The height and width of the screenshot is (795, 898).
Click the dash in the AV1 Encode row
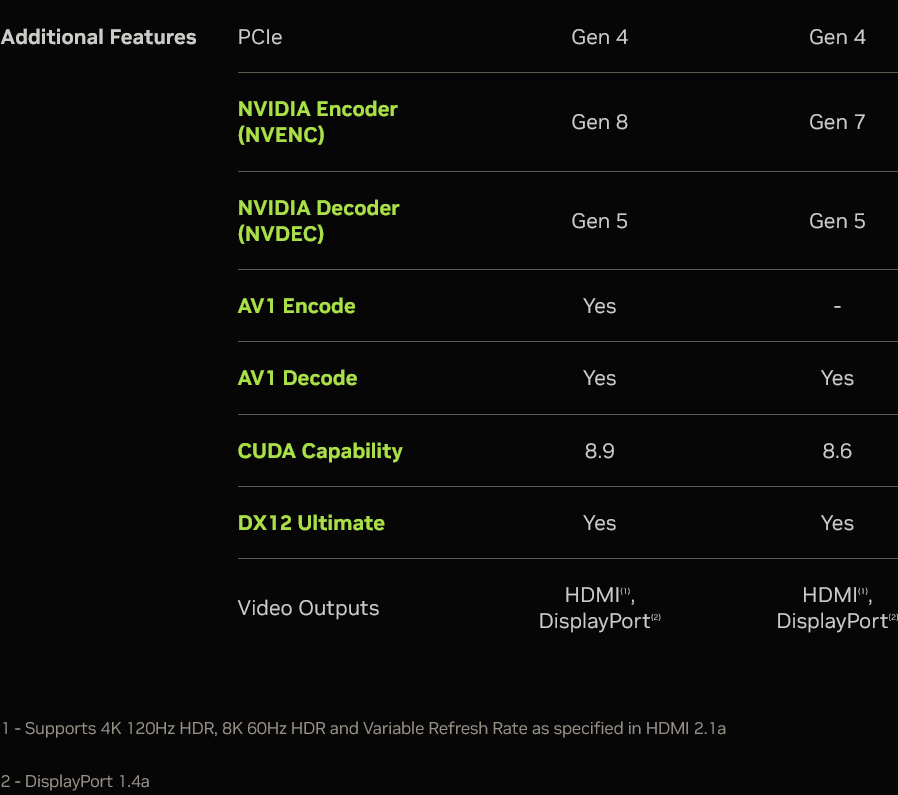(837, 306)
